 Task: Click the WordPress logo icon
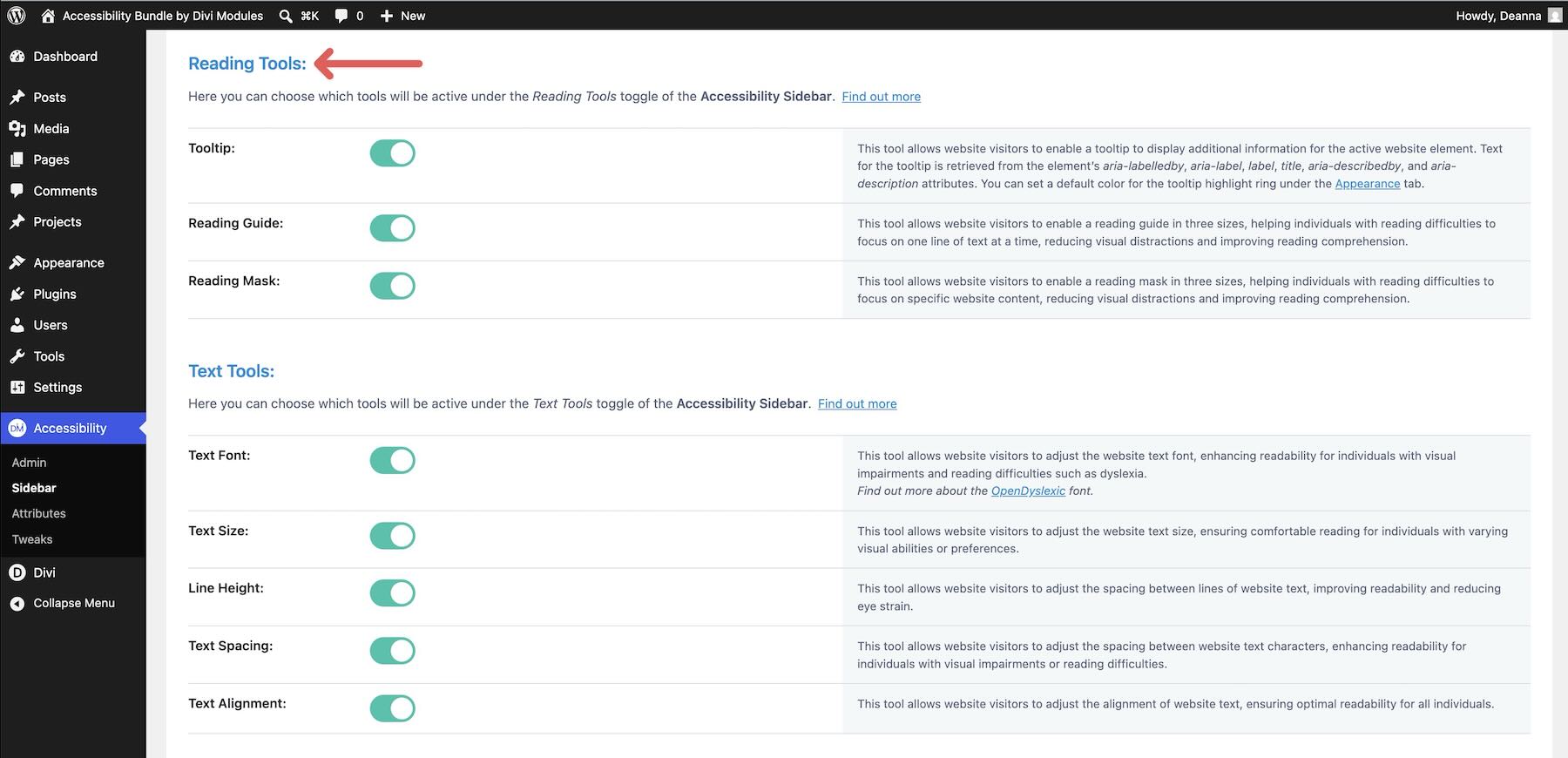(x=17, y=16)
